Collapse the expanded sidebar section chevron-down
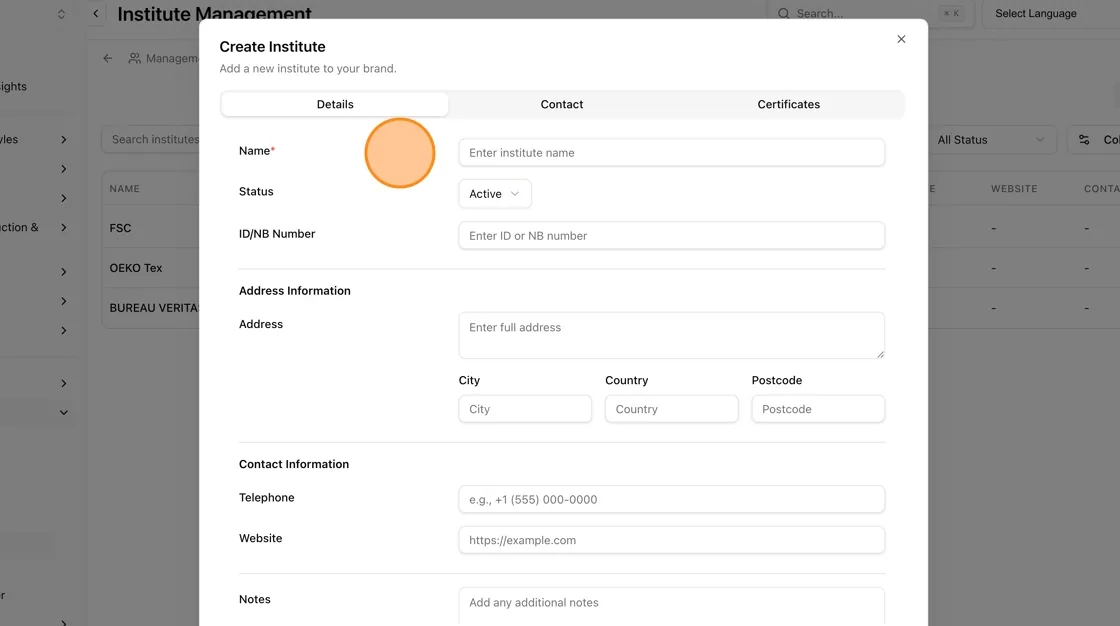The image size is (1120, 626). 64,412
